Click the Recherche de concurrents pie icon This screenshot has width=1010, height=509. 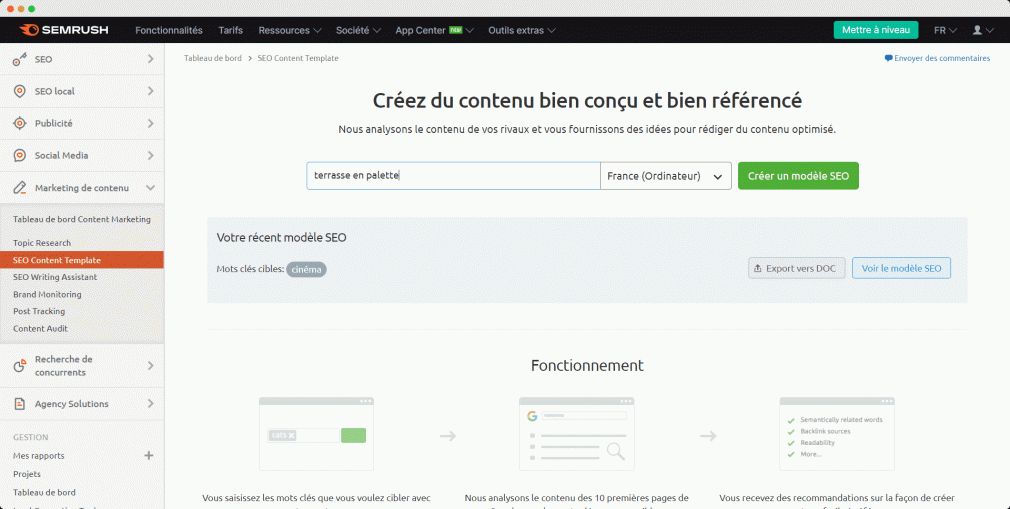point(20,366)
